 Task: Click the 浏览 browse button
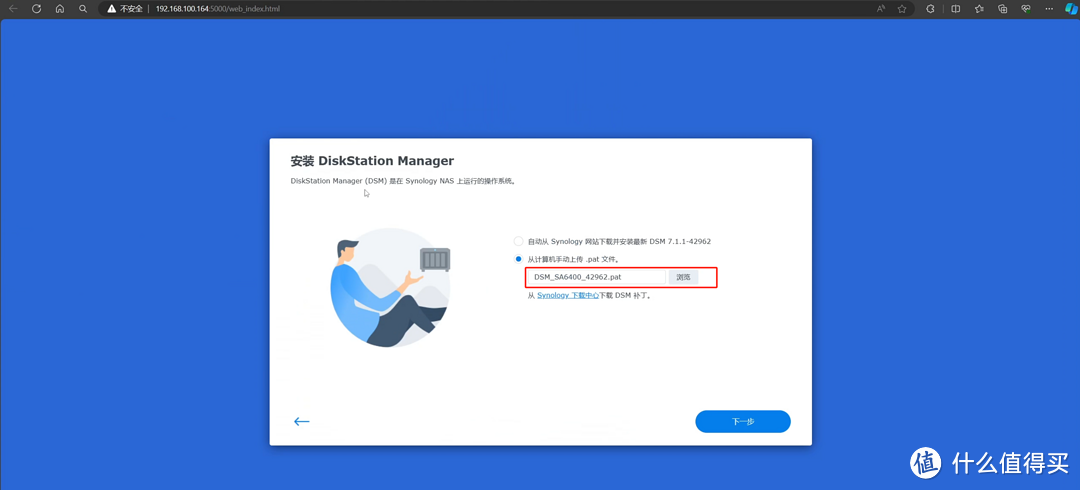pos(683,277)
